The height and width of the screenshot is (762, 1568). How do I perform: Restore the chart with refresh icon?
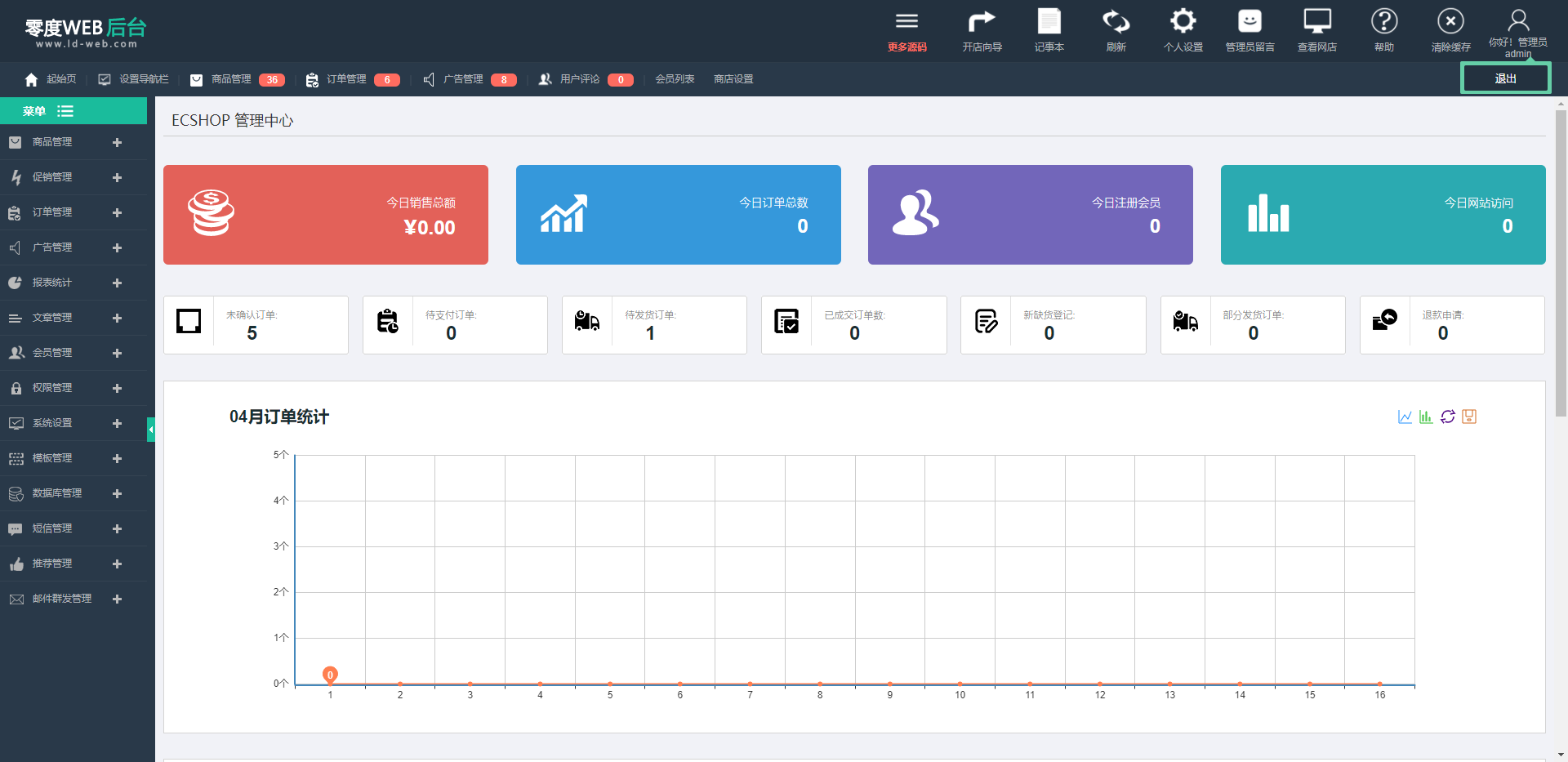1448,417
